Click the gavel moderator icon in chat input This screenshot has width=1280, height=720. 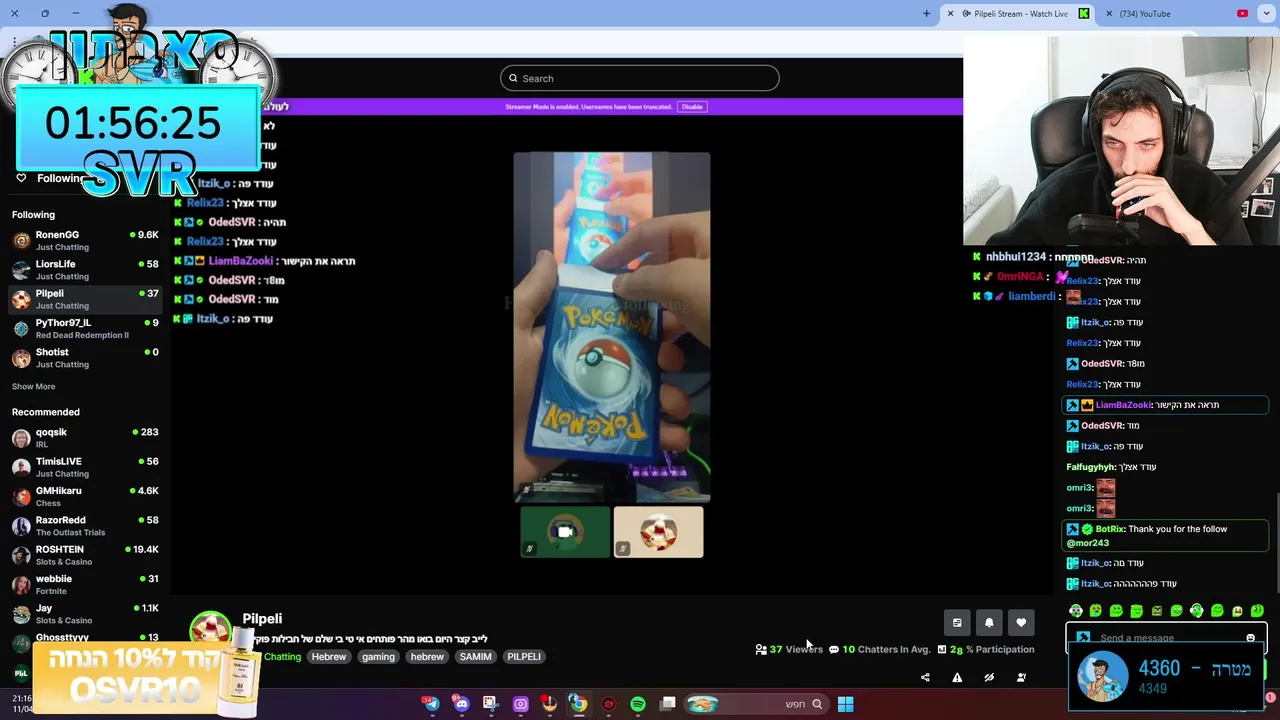point(1082,638)
